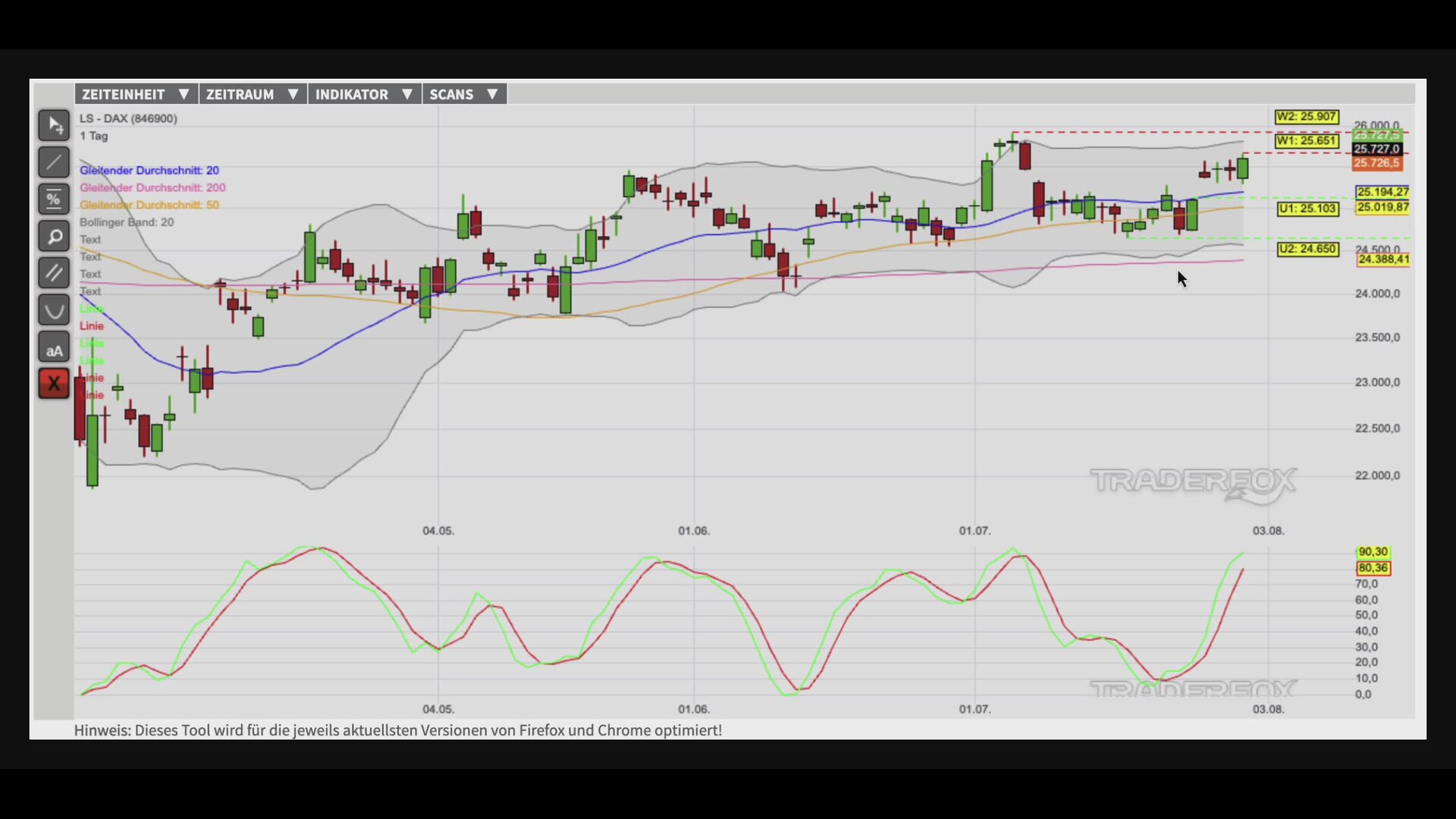Select the percent Fibonacci retracement tool
This screenshot has width=1456, height=819.
click(x=54, y=199)
